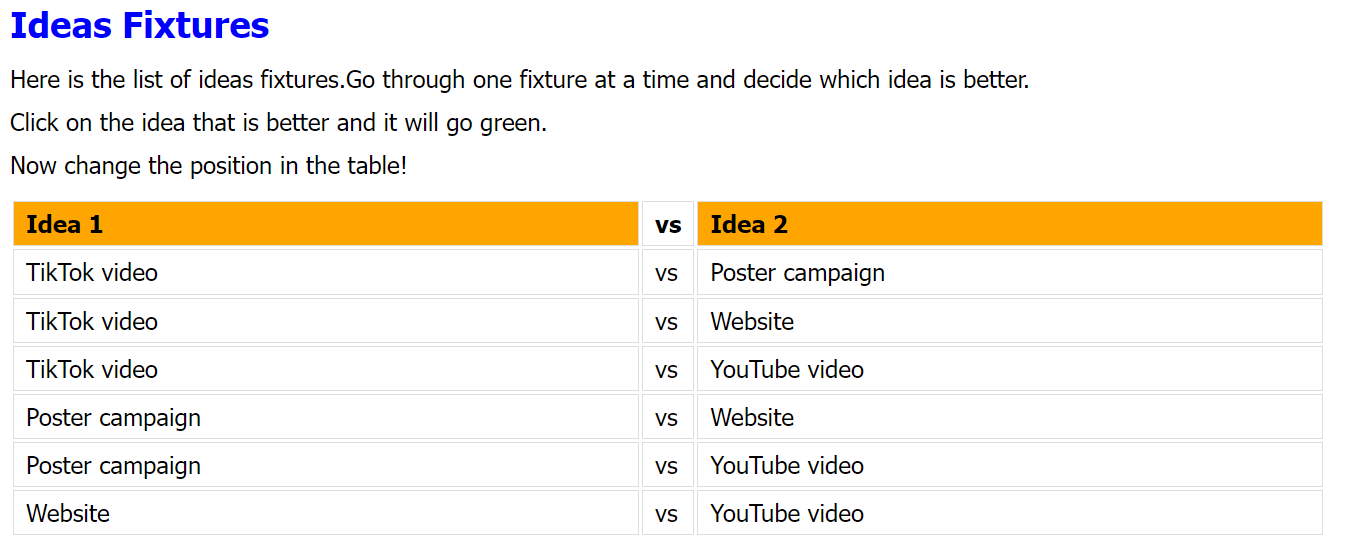Click the Idea 1 column header
Screen dimensions: 1346x547
65,224
